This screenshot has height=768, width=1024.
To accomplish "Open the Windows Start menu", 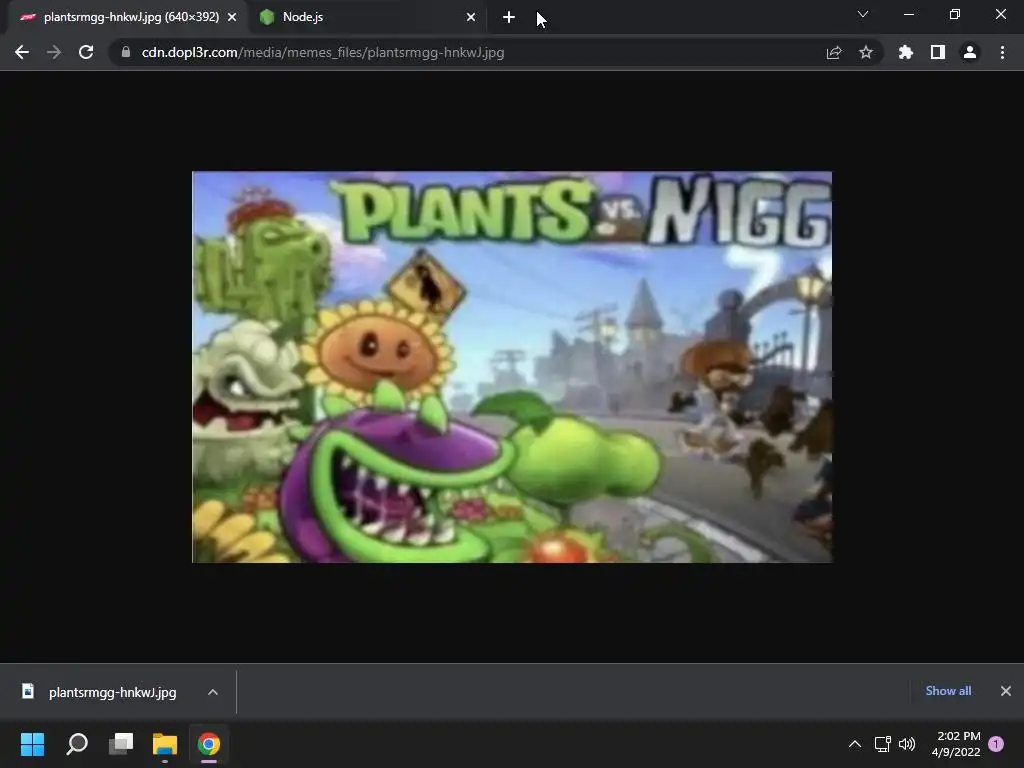I will click(32, 744).
